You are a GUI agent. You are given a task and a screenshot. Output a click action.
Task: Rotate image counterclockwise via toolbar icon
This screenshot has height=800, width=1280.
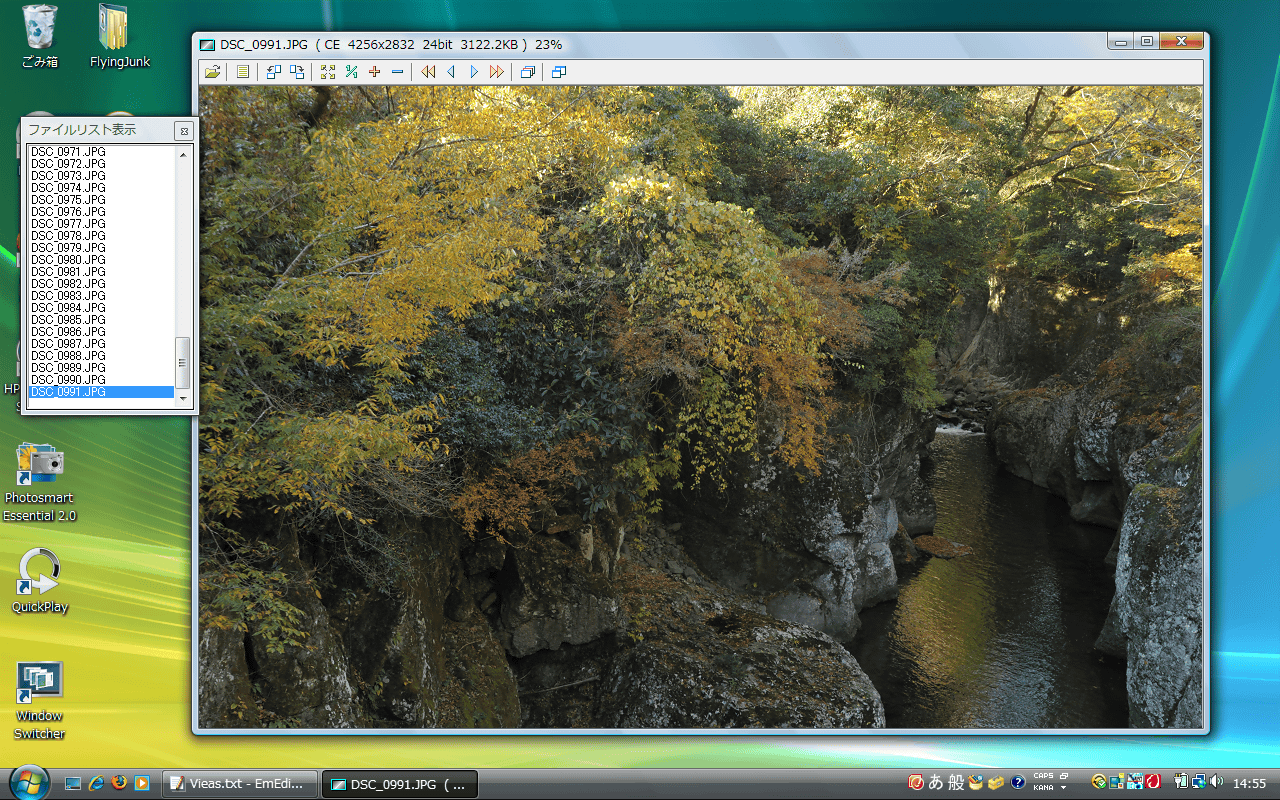pos(274,72)
